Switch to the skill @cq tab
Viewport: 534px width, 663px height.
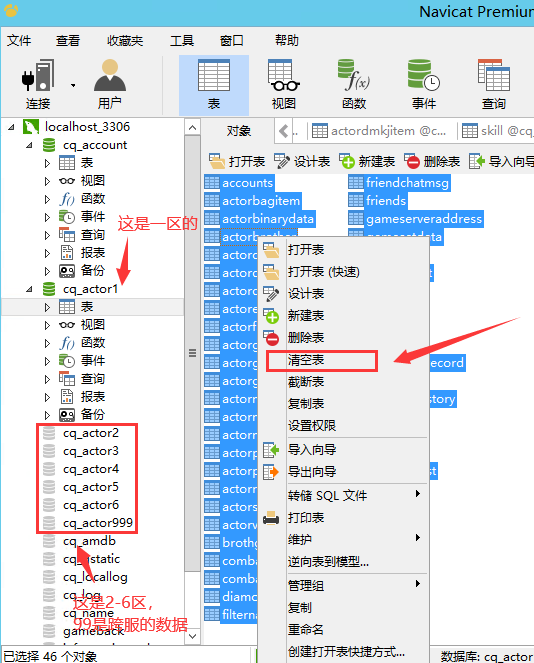click(497, 131)
